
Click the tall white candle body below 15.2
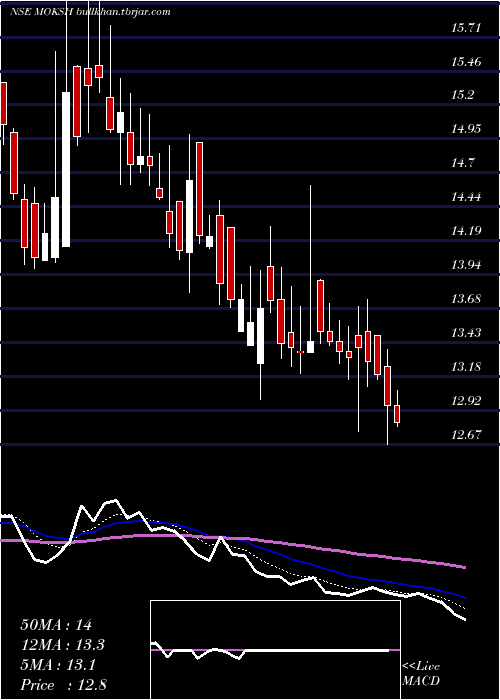tap(66, 169)
